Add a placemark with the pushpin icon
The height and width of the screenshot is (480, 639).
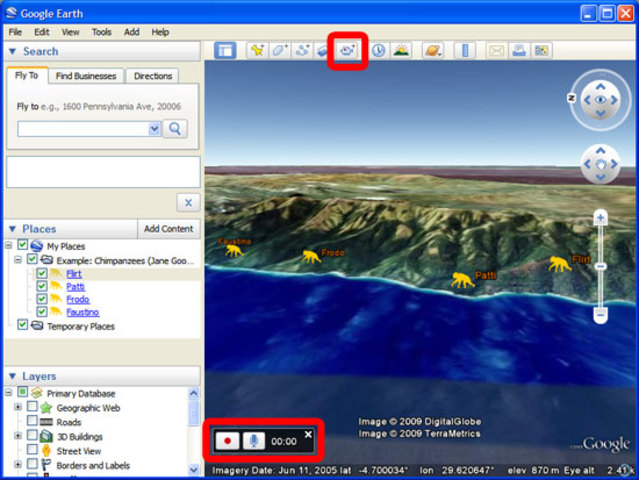[257, 51]
